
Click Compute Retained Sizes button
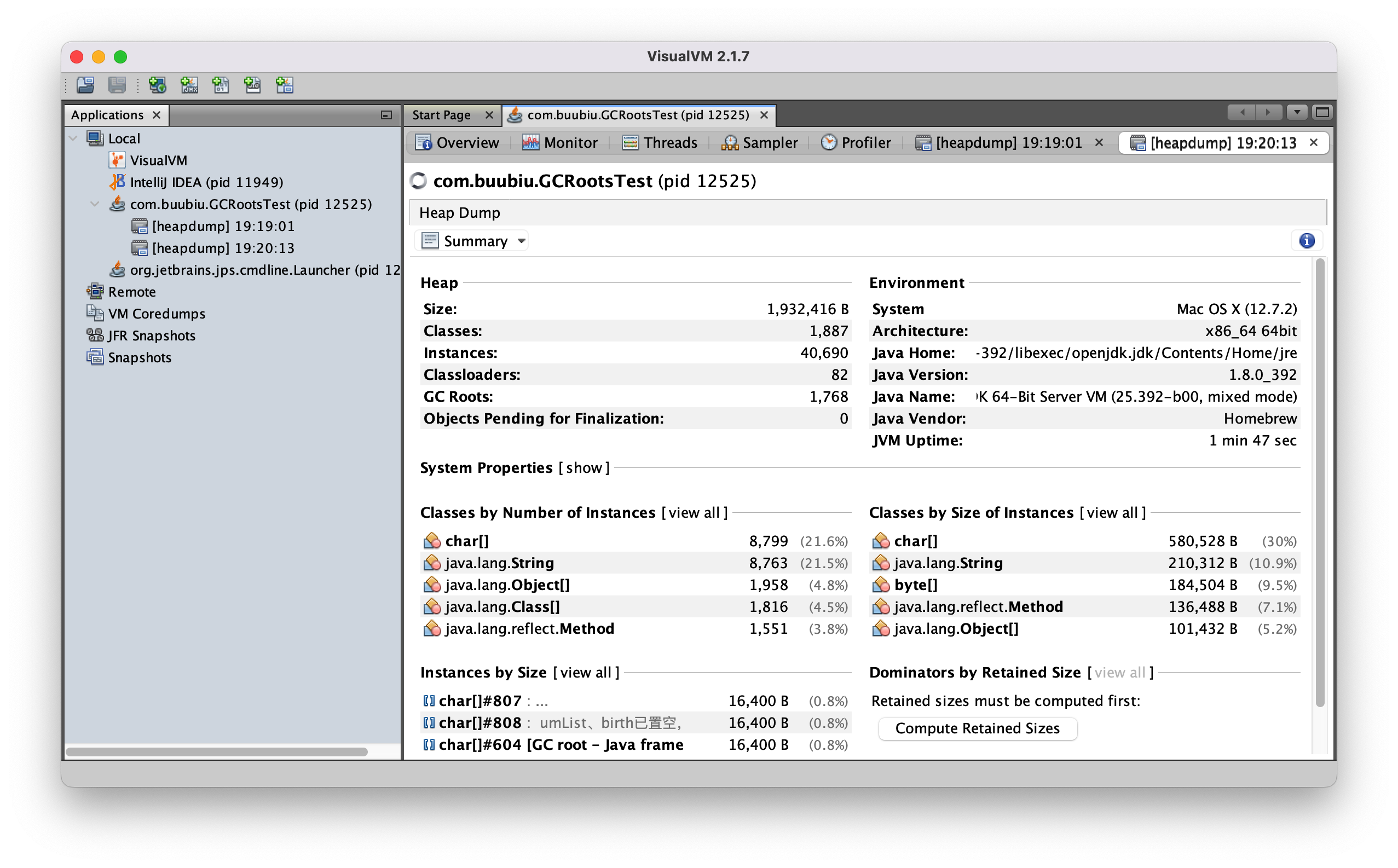[977, 728]
